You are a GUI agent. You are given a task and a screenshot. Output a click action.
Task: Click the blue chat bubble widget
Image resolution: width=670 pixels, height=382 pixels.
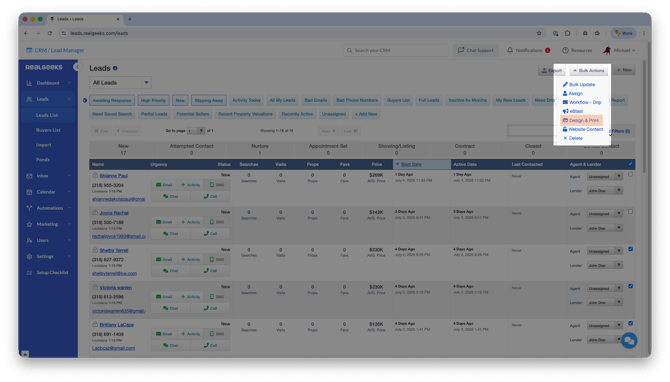pyautogui.click(x=629, y=341)
